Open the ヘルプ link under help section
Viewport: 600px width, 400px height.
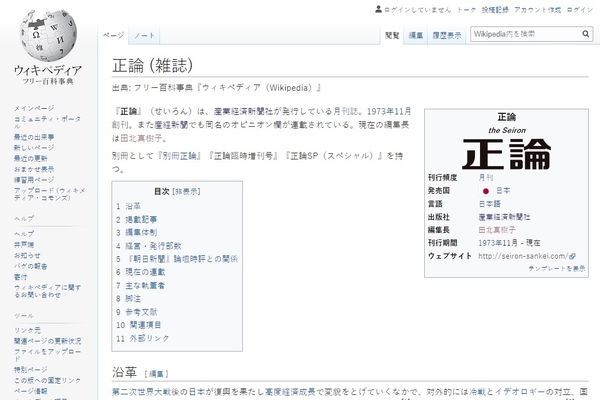[24, 233]
